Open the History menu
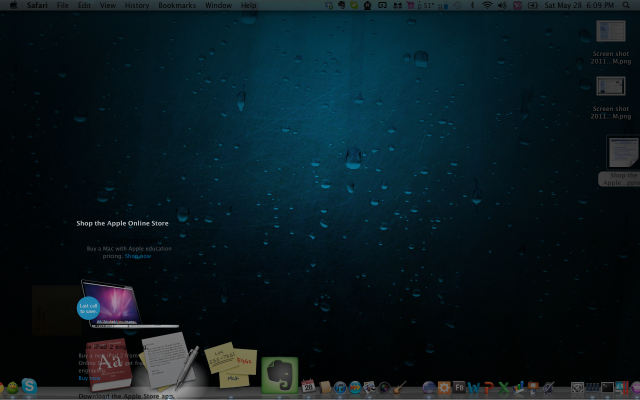 [x=137, y=5]
